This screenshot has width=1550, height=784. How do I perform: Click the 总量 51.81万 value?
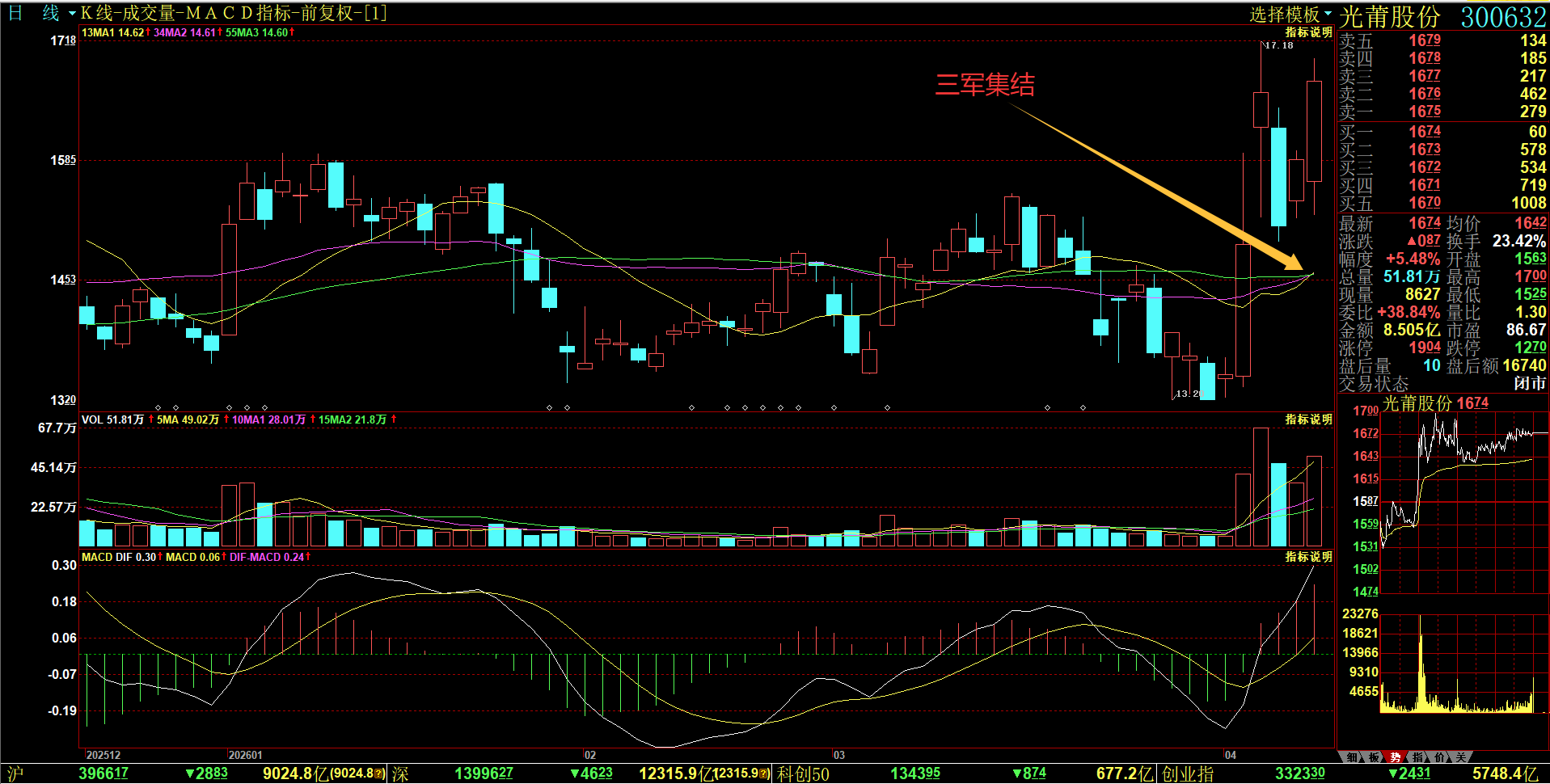coord(1412,276)
